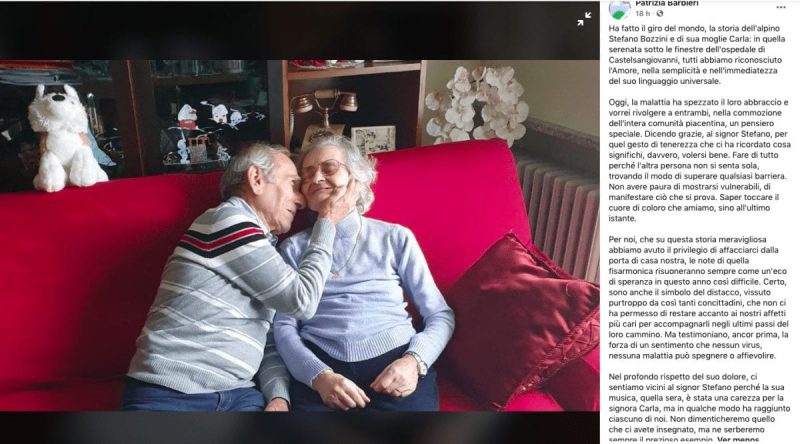The width and height of the screenshot is (800, 444).
Task: Visit the Patrizia Barbieri profile name link
Action: (666, 4)
